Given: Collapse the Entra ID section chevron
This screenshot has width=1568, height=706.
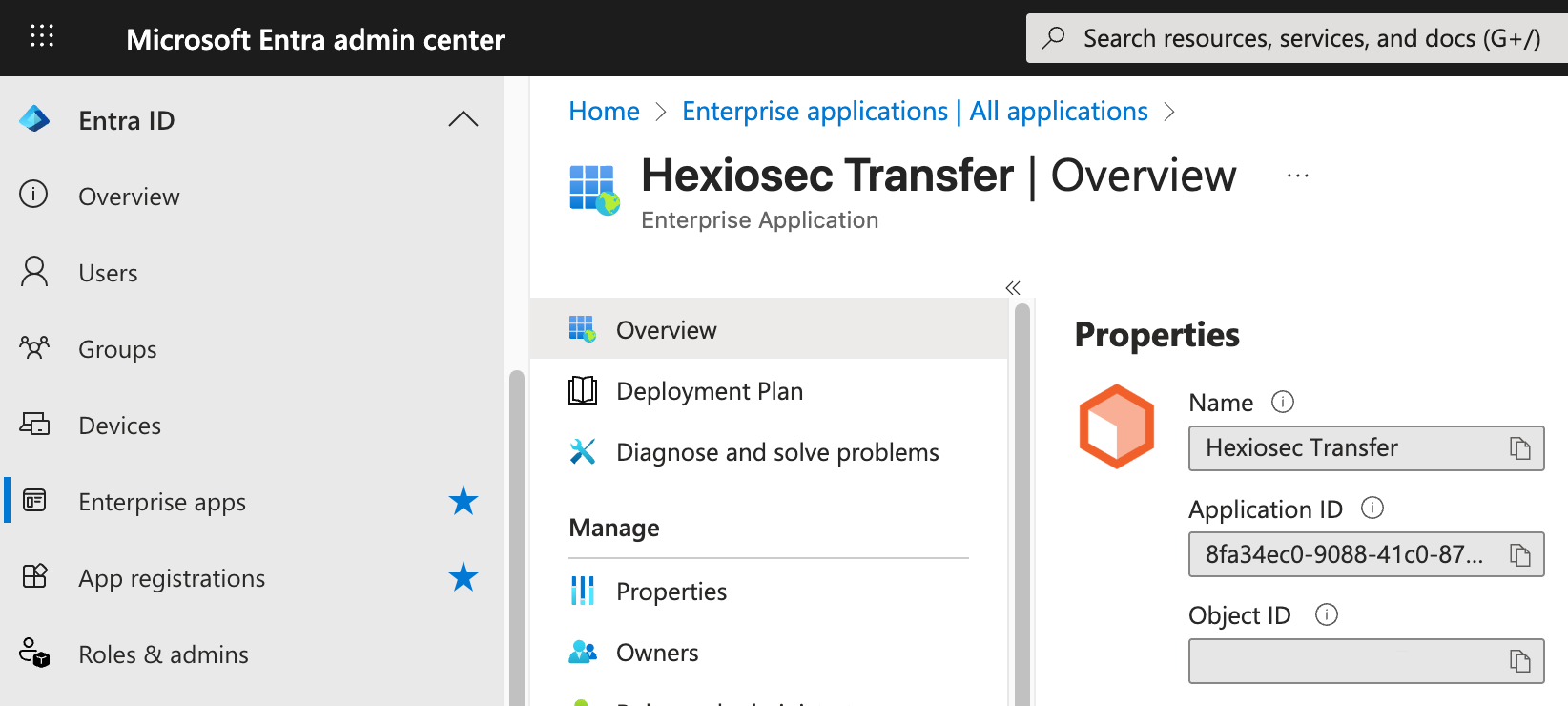Looking at the screenshot, I should coord(464,118).
